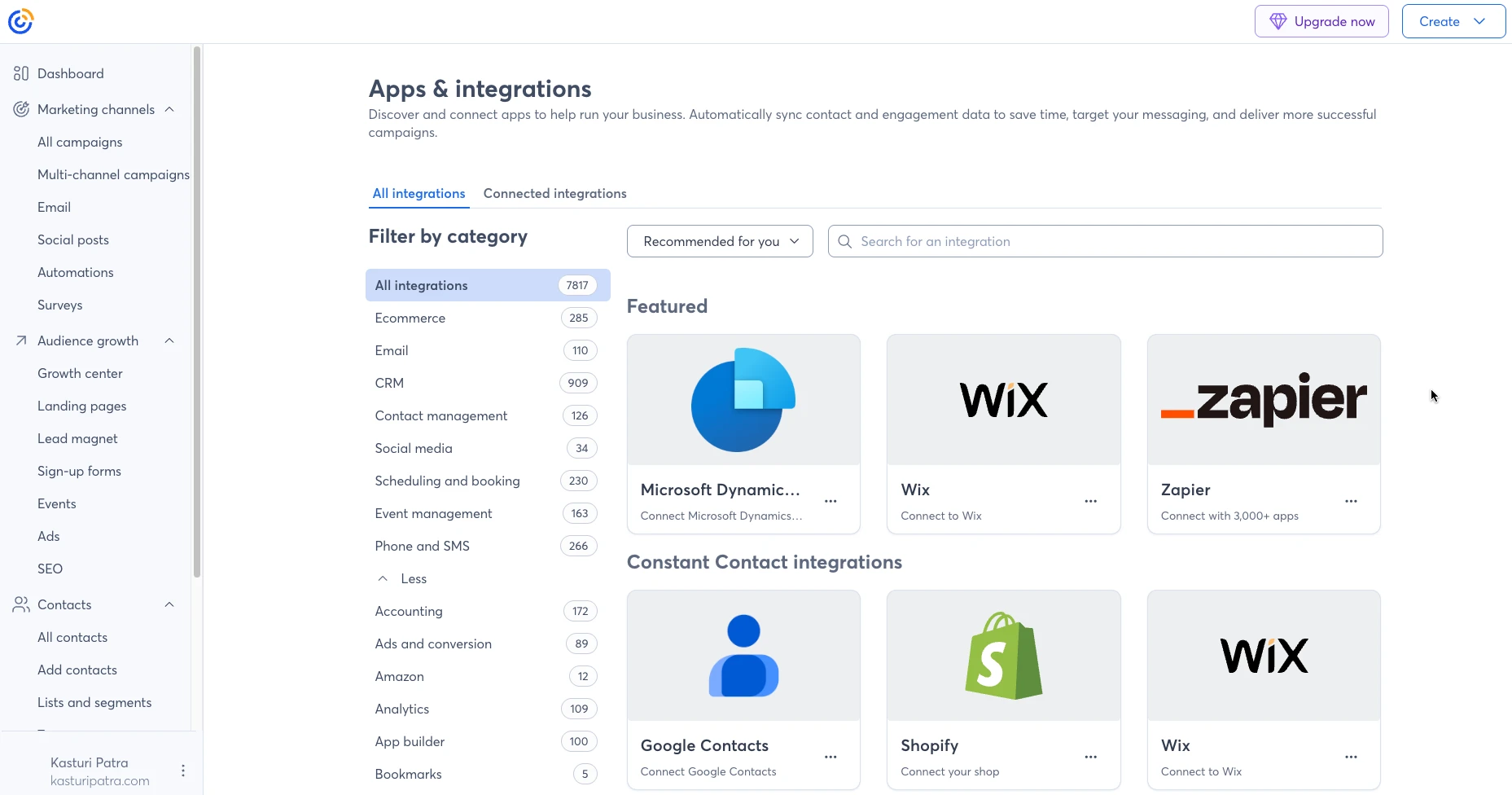Collapse the Marketing channels section
The image size is (1512, 795).
169,109
